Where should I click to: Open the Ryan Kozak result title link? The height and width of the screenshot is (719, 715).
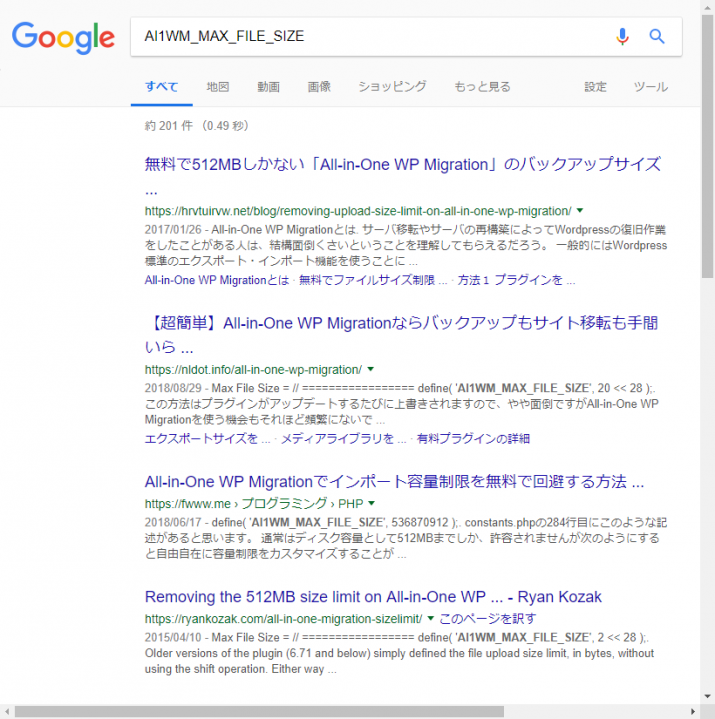373,597
